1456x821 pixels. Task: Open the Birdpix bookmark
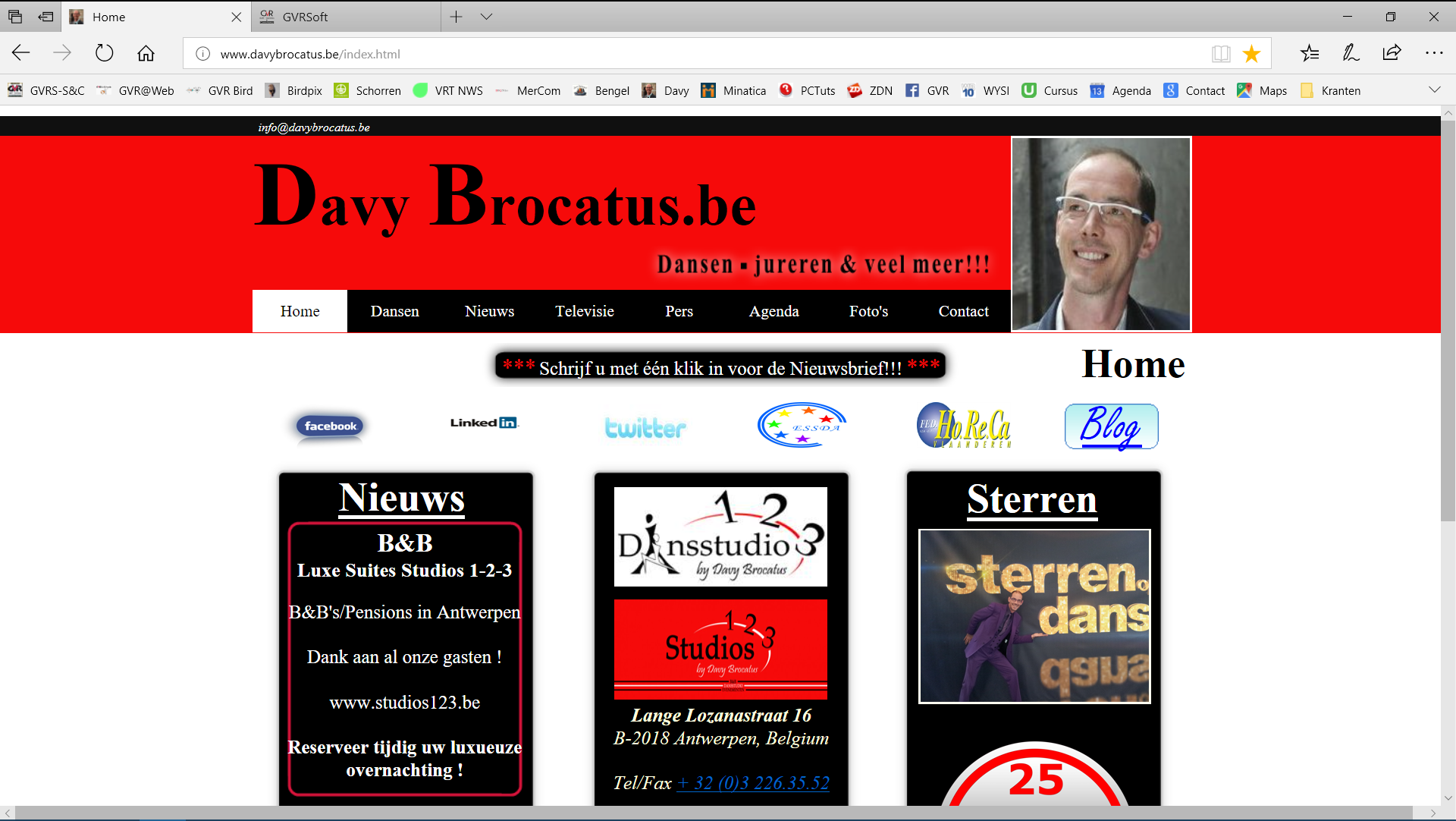[293, 90]
